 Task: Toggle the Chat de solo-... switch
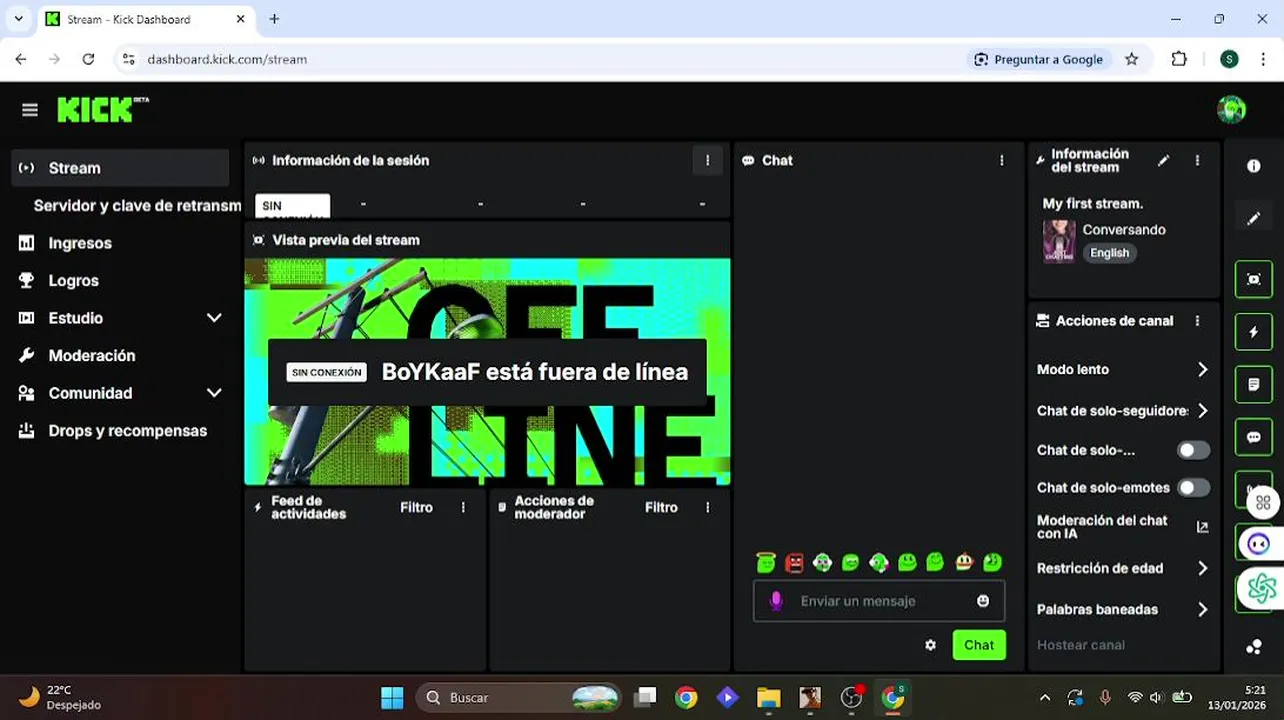1193,450
